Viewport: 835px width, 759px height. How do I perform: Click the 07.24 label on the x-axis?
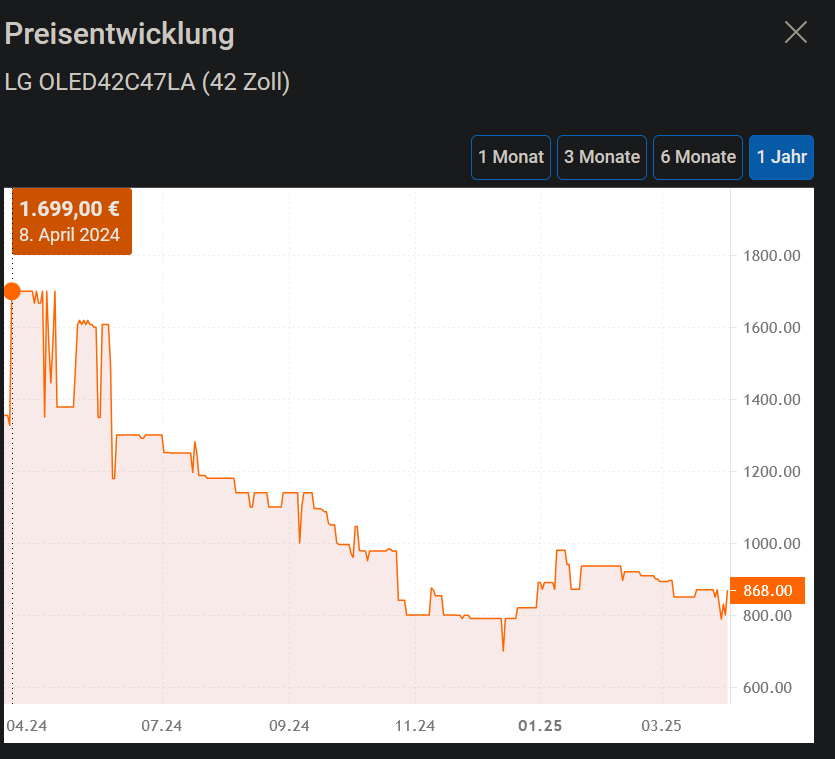161,726
